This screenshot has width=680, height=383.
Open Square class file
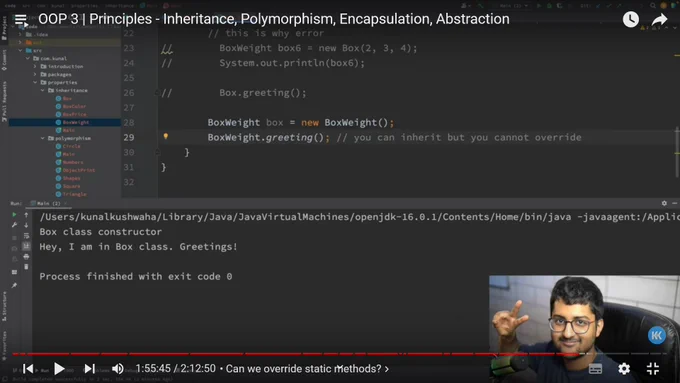pyautogui.click(x=68, y=186)
